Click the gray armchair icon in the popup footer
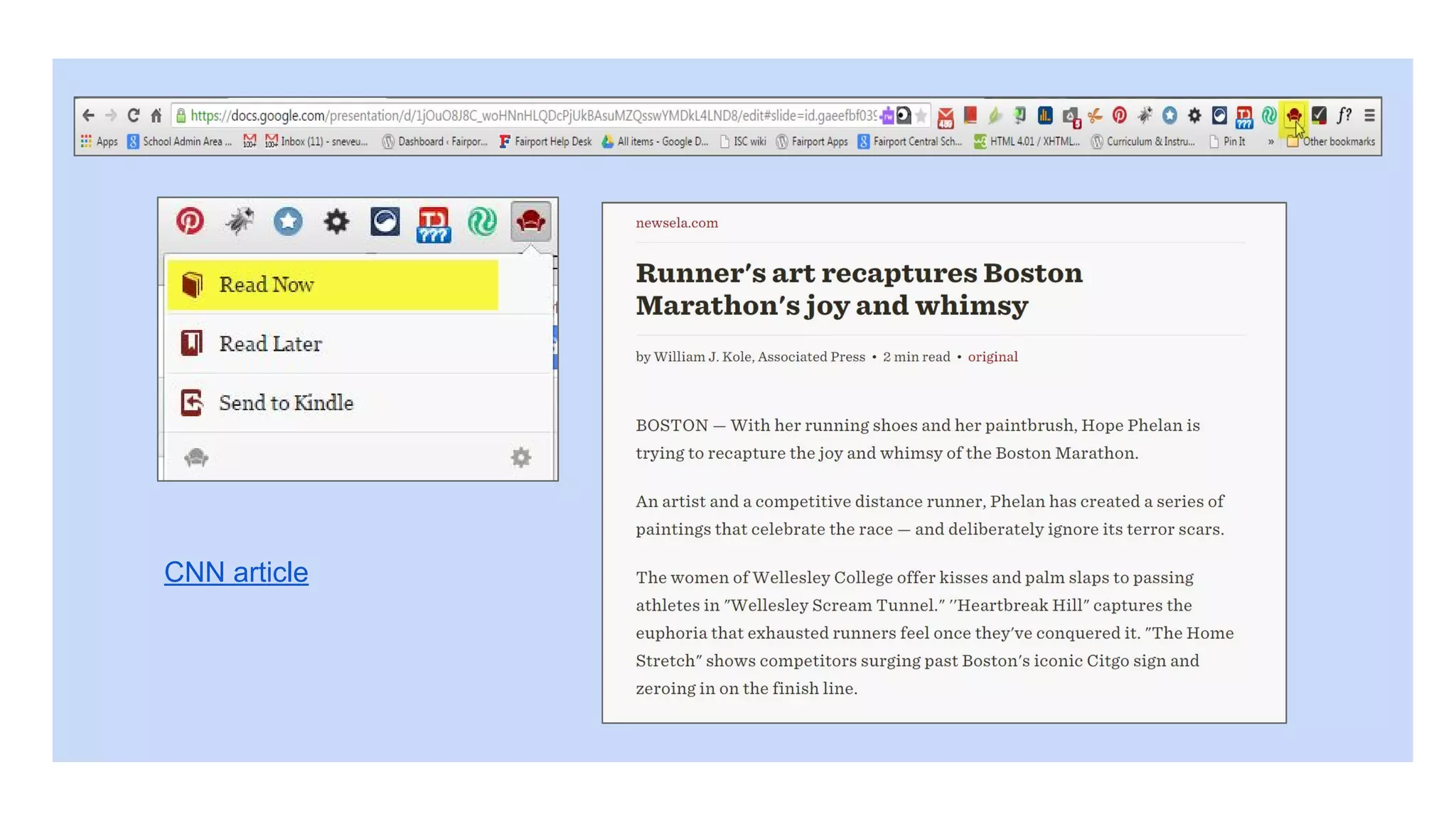The height and width of the screenshot is (819, 1456). click(196, 457)
